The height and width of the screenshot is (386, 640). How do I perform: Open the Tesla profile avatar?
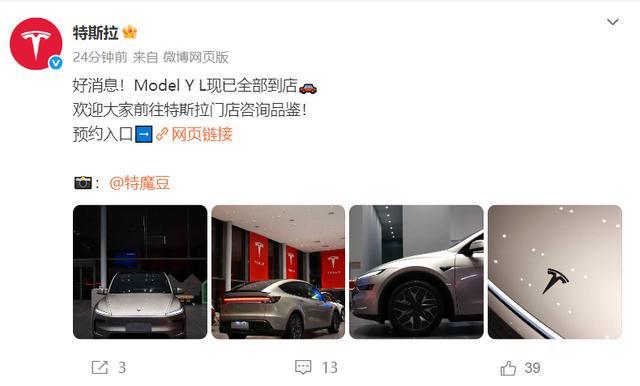(x=36, y=44)
